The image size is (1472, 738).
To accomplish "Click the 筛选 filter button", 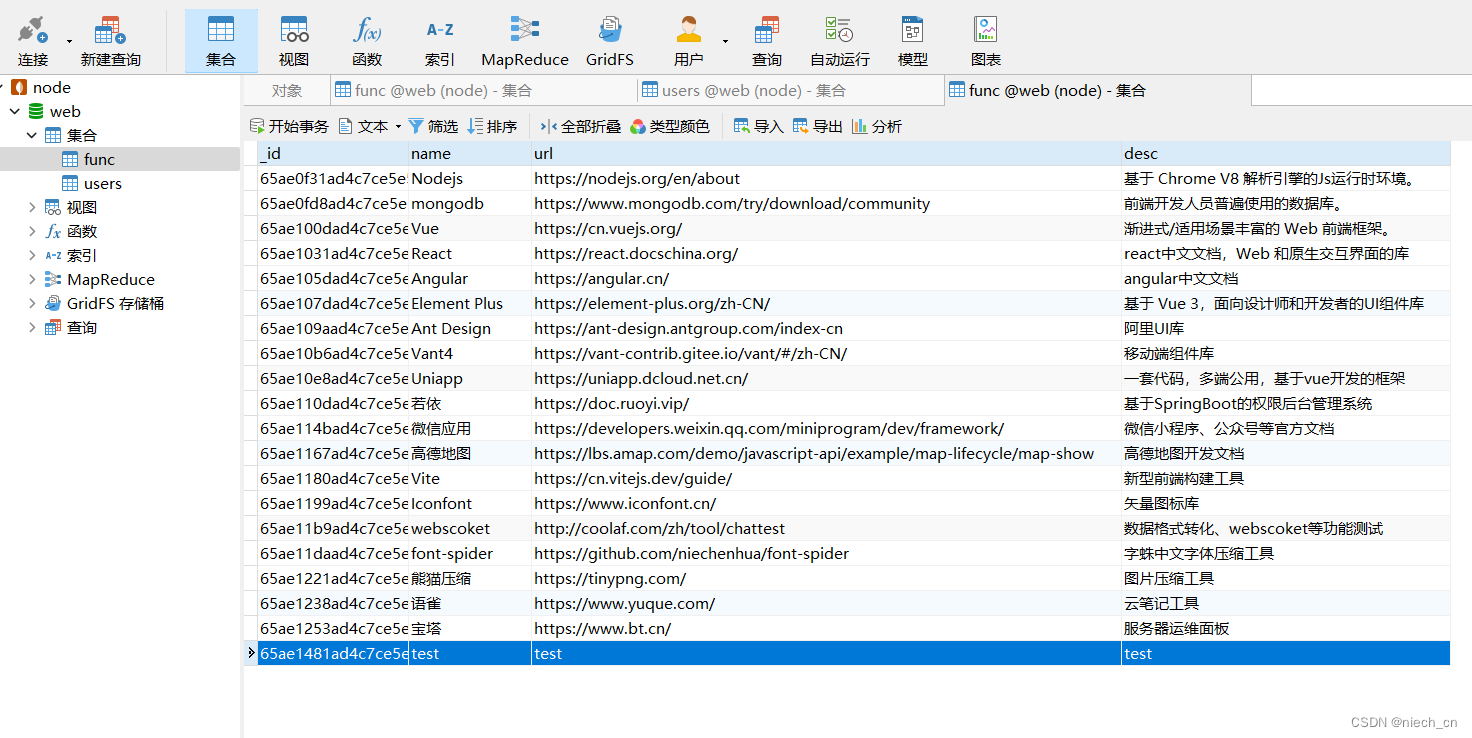I will coord(433,126).
